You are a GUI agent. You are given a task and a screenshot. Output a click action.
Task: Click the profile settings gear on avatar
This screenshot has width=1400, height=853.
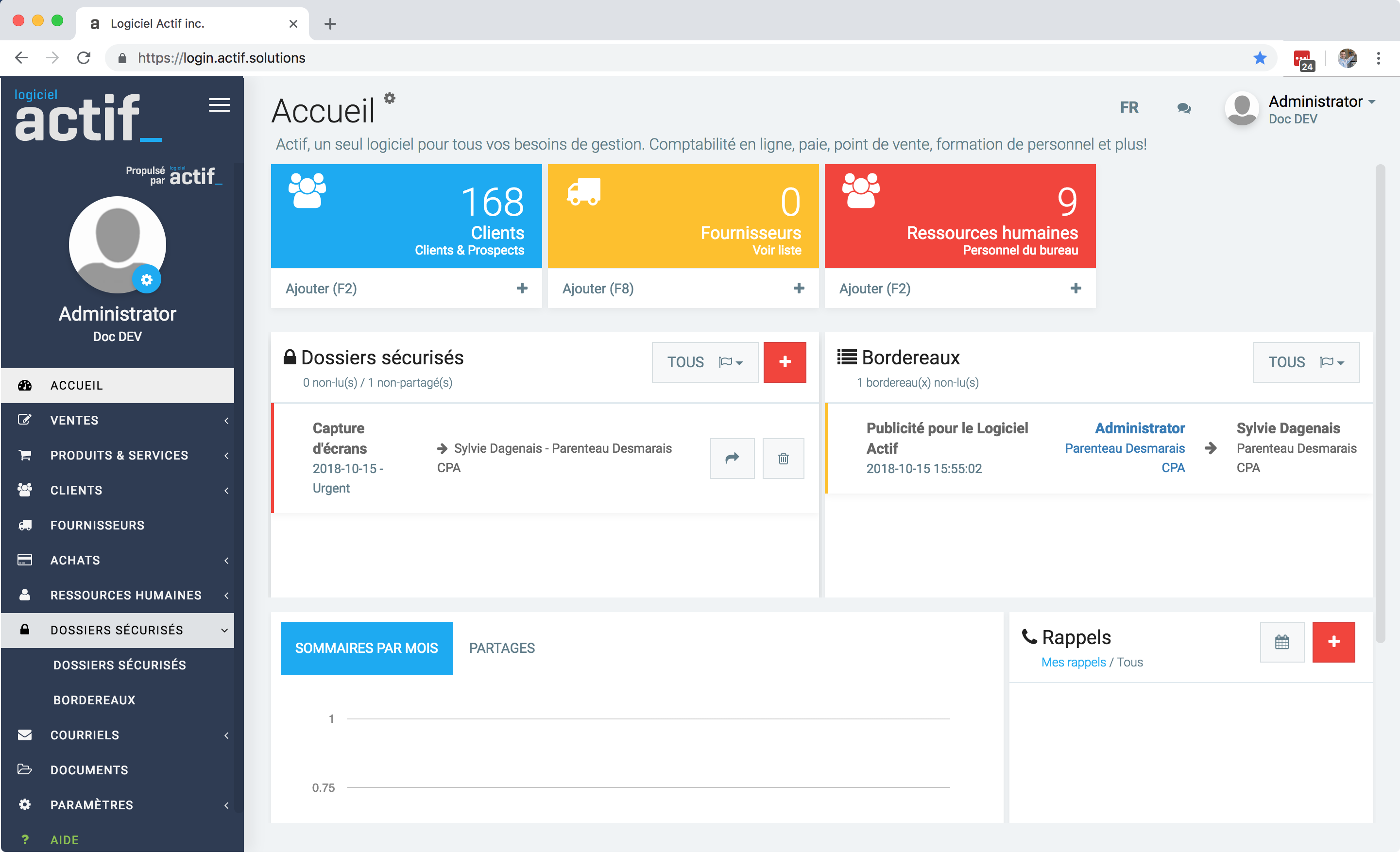click(x=147, y=280)
